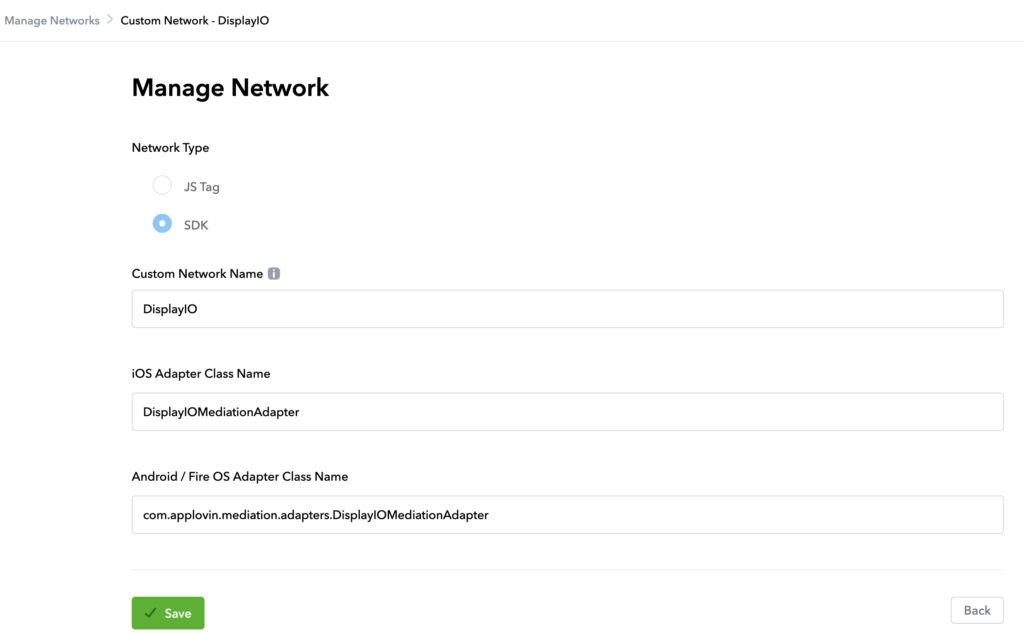Select the SDK radio button
Viewport: 1024px width, 636px height.
pyautogui.click(x=162, y=223)
